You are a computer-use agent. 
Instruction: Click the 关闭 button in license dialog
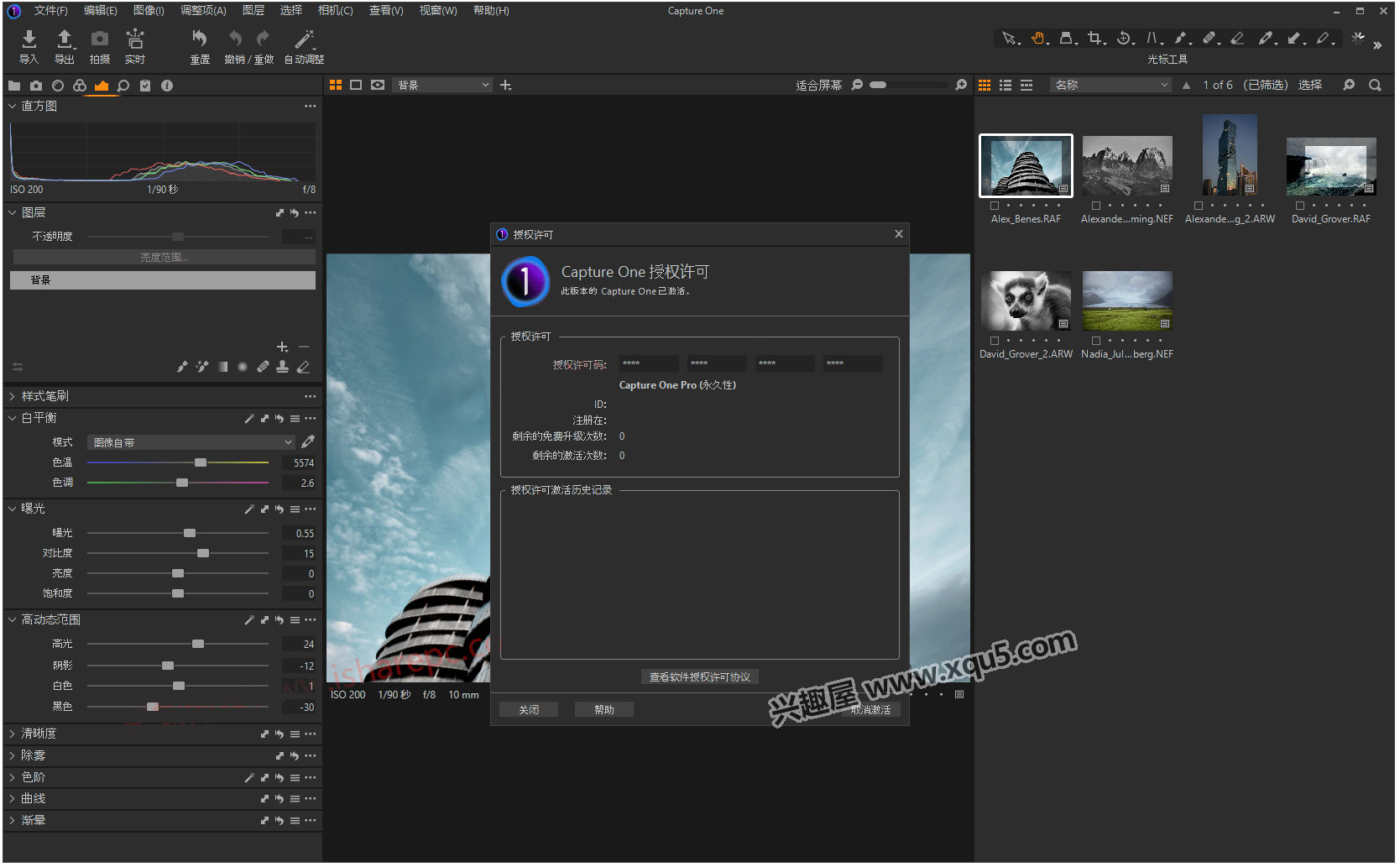(529, 710)
